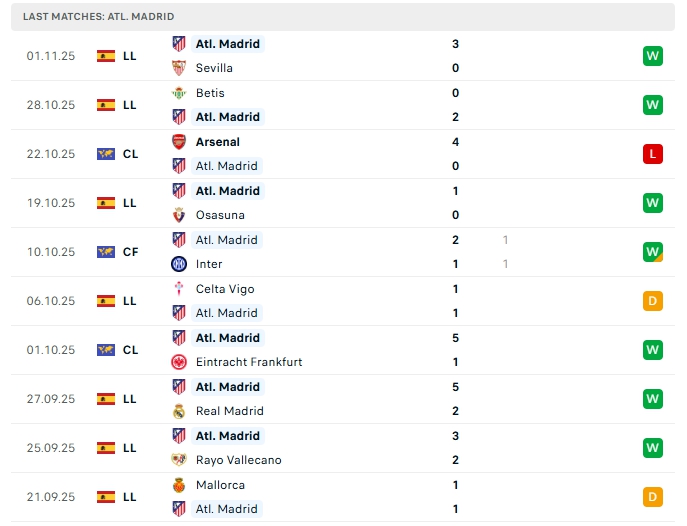Click the Eintracht Frankfurt club crest
Image resolution: width=687 pixels, height=526 pixels.
[179, 362]
